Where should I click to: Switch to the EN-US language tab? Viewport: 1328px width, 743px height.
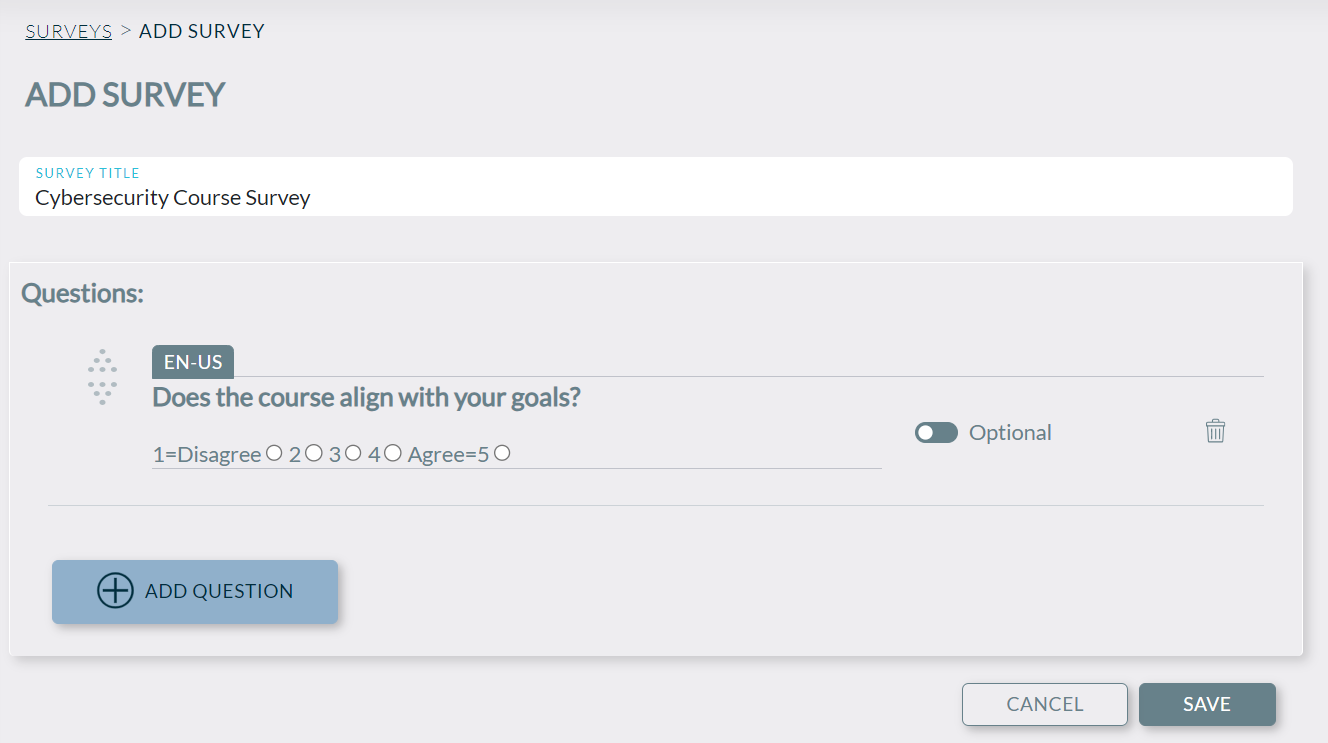[192, 361]
